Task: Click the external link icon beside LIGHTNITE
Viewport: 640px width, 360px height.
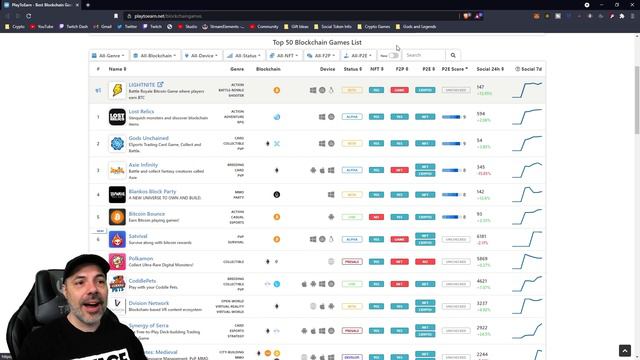Action: click(x=160, y=84)
